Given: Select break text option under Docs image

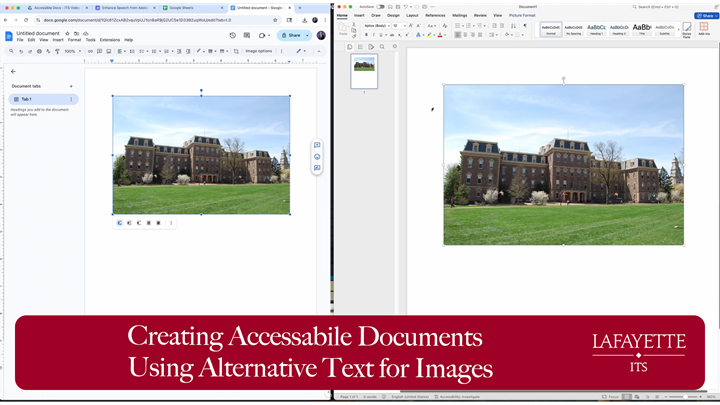Looking at the screenshot, I should pyautogui.click(x=139, y=223).
